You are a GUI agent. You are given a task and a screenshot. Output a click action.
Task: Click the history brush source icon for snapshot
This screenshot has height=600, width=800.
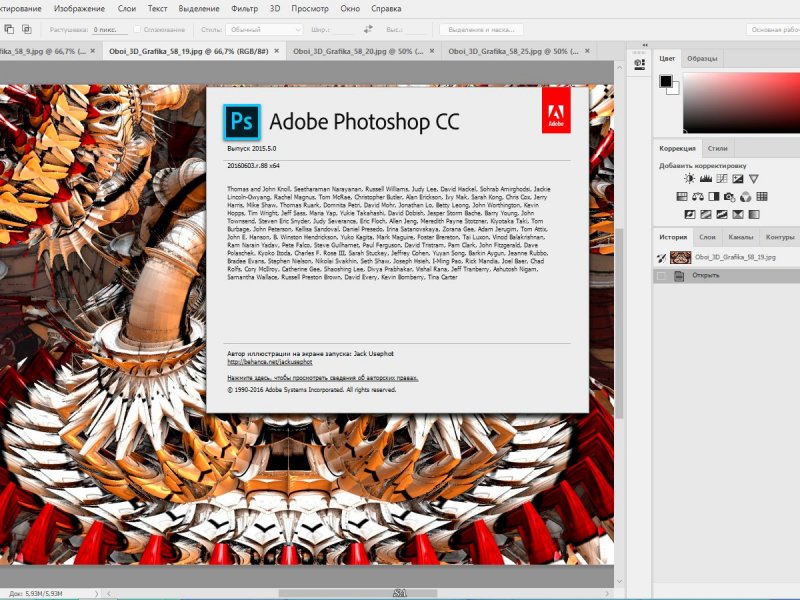tap(662, 258)
